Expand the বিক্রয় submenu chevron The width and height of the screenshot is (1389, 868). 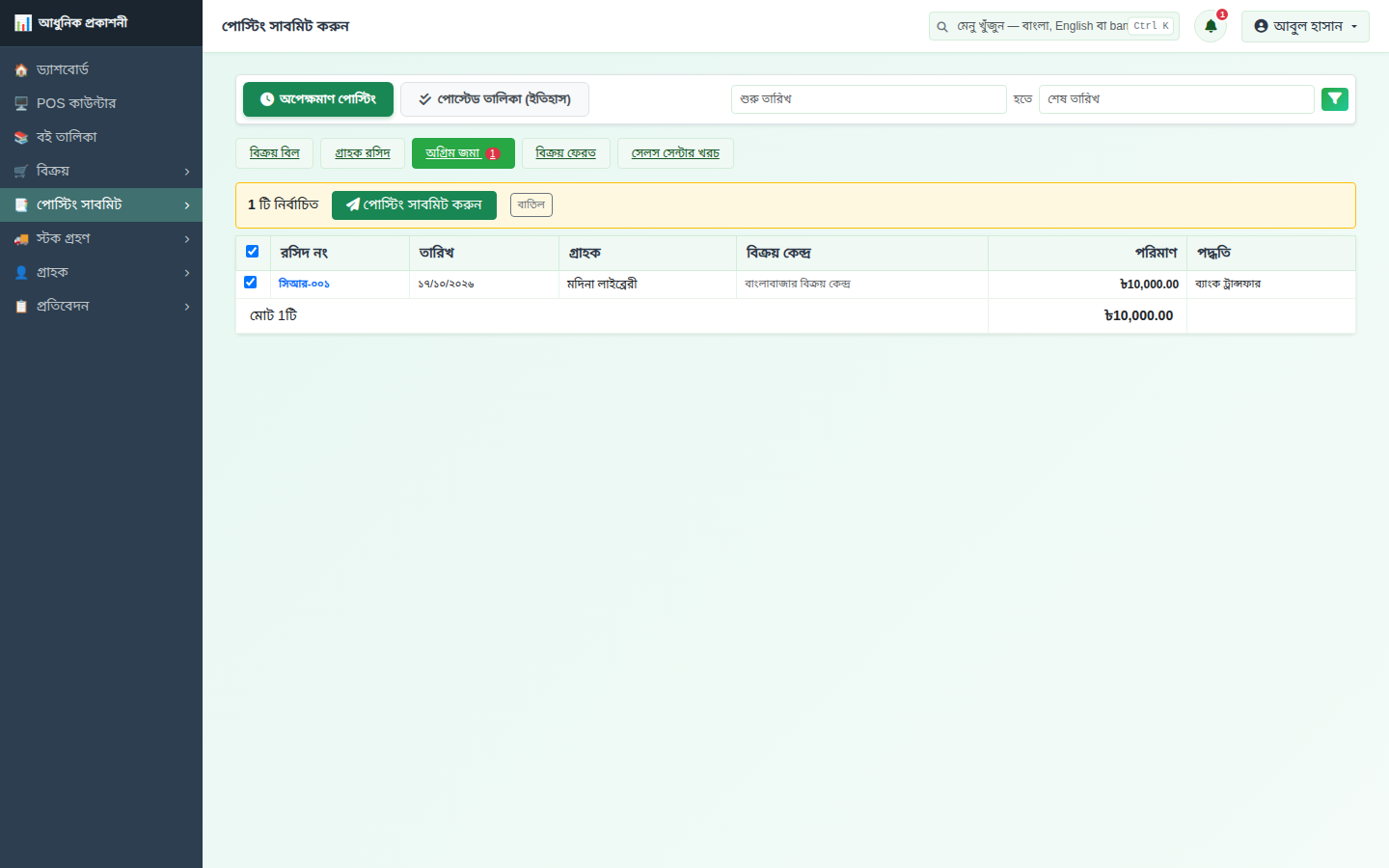187,172
